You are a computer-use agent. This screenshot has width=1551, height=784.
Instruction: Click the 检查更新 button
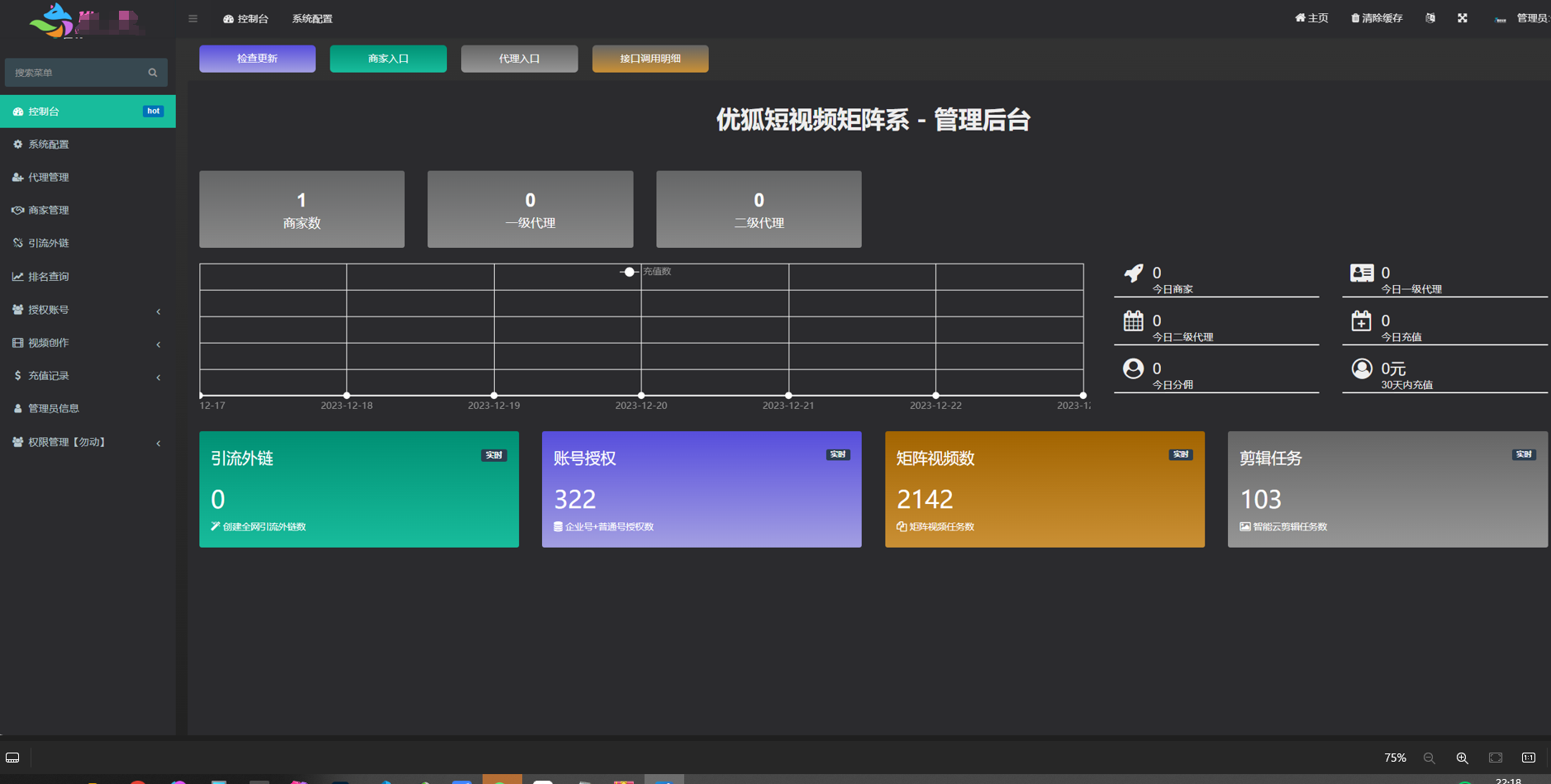(x=257, y=59)
